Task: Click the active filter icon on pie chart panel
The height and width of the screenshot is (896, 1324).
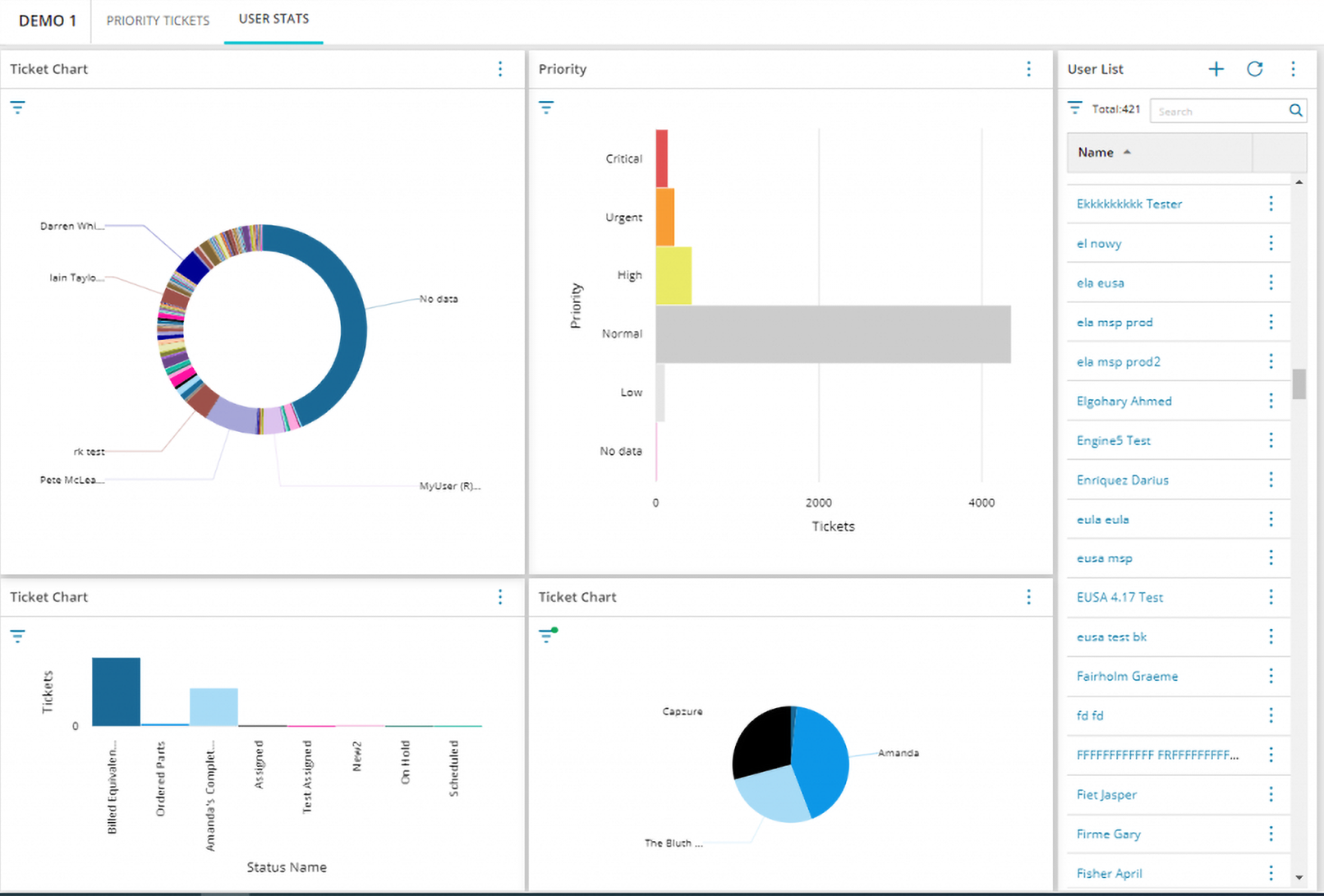Action: (548, 635)
